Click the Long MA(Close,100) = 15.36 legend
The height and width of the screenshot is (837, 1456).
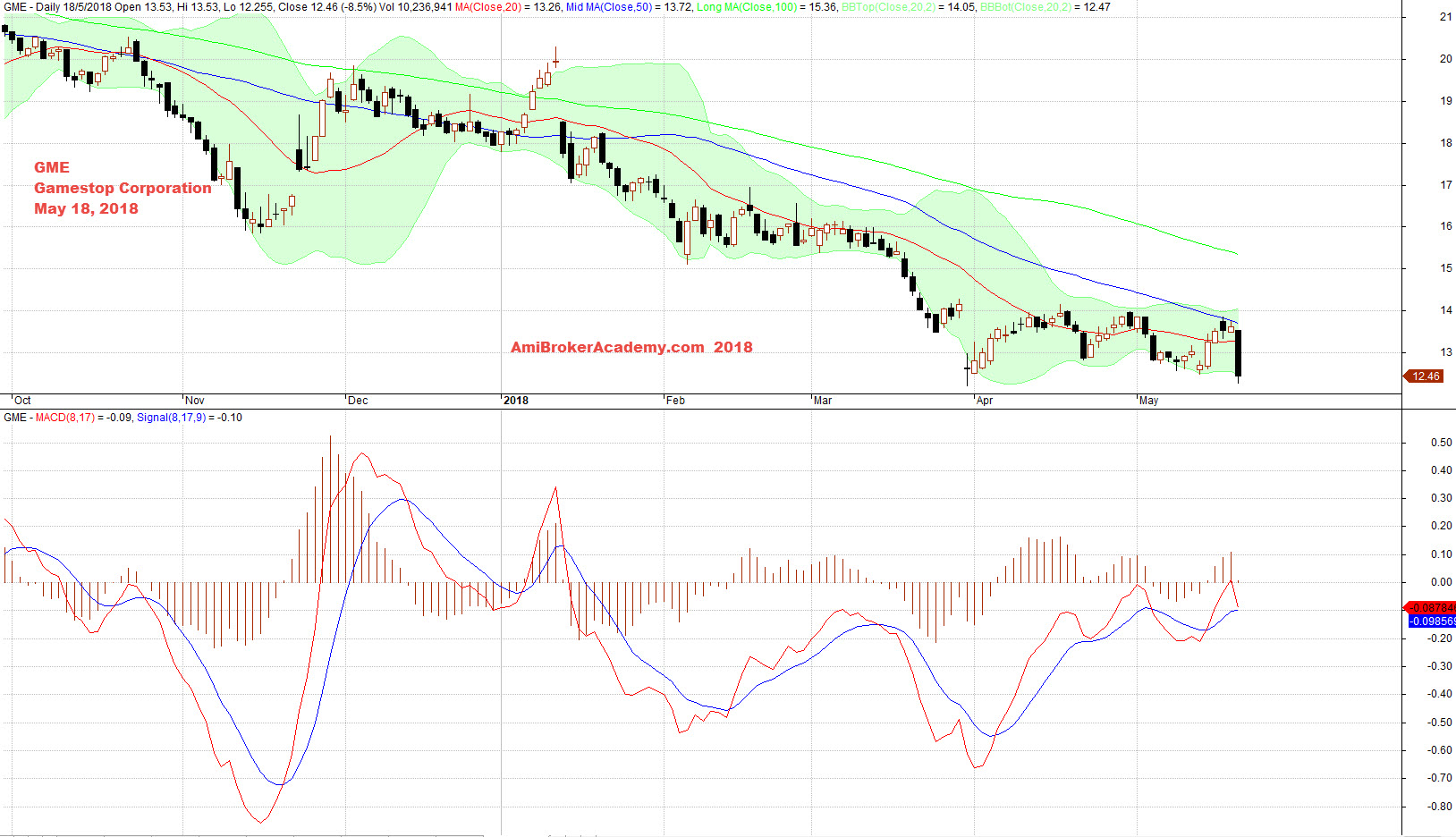pos(767,7)
